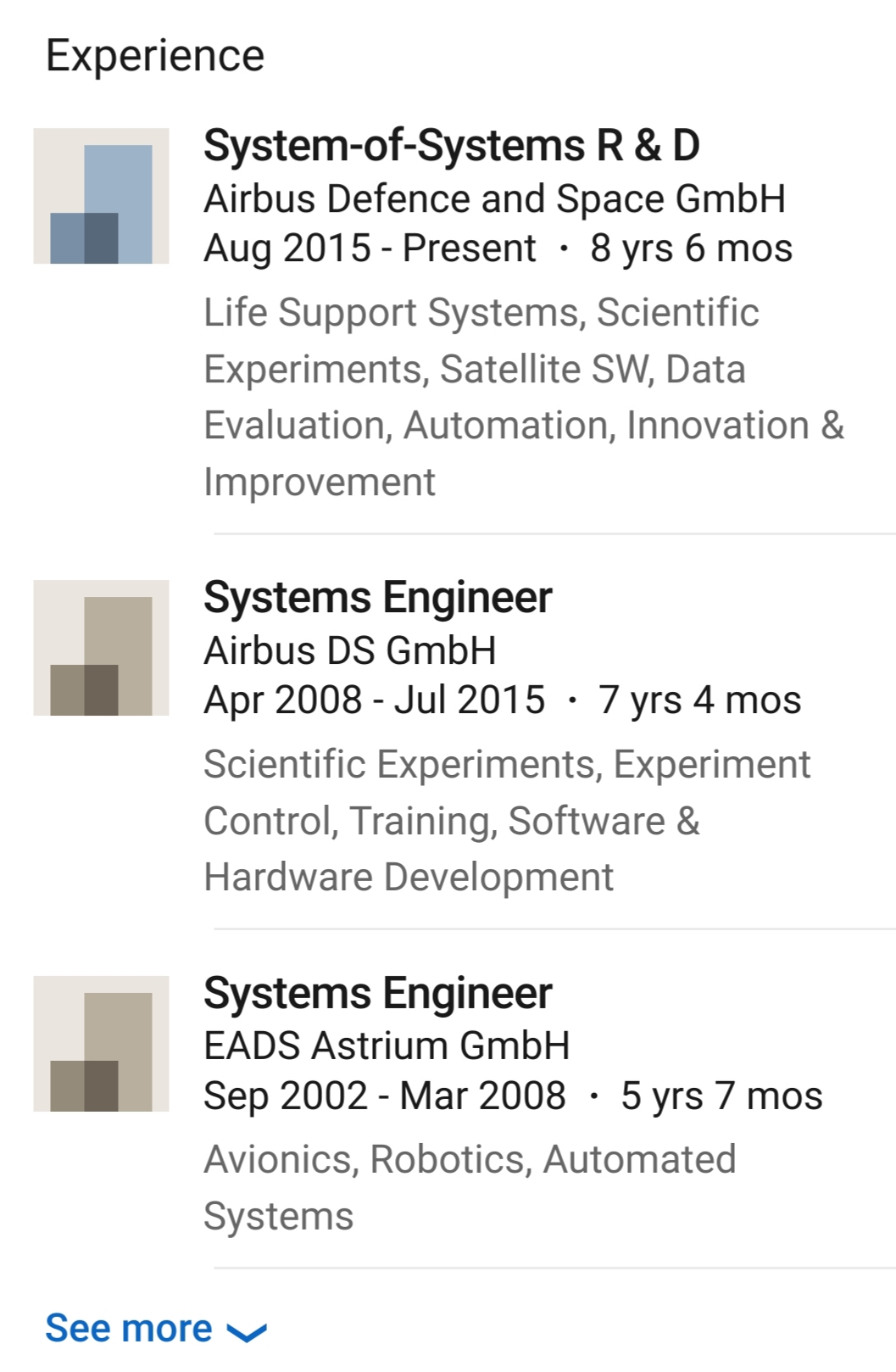The height and width of the screenshot is (1372, 896).
Task: Click the EADS Astrium GmbH company logo
Action: click(101, 1043)
